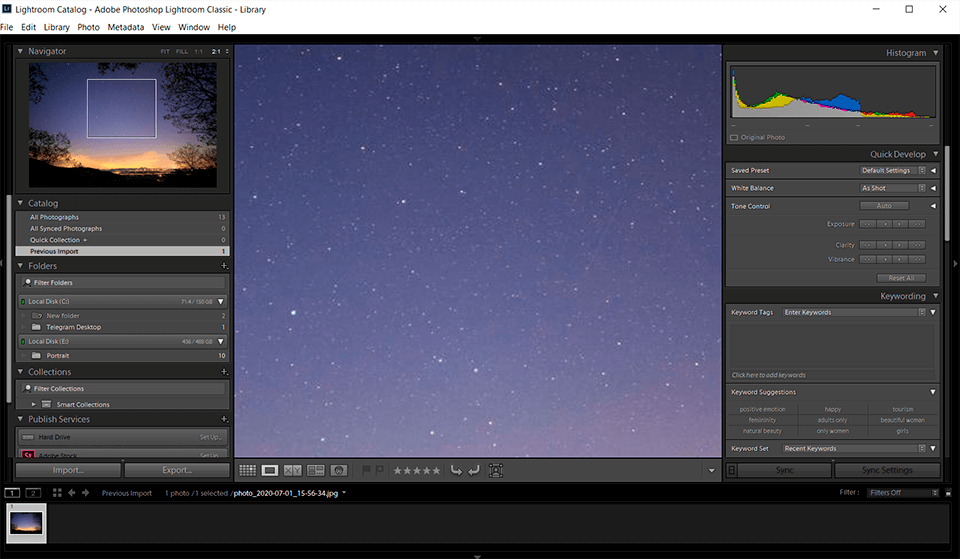Viewport: 960px width, 559px height.
Task: Click the Draw Face Region tool
Action: (x=496, y=470)
